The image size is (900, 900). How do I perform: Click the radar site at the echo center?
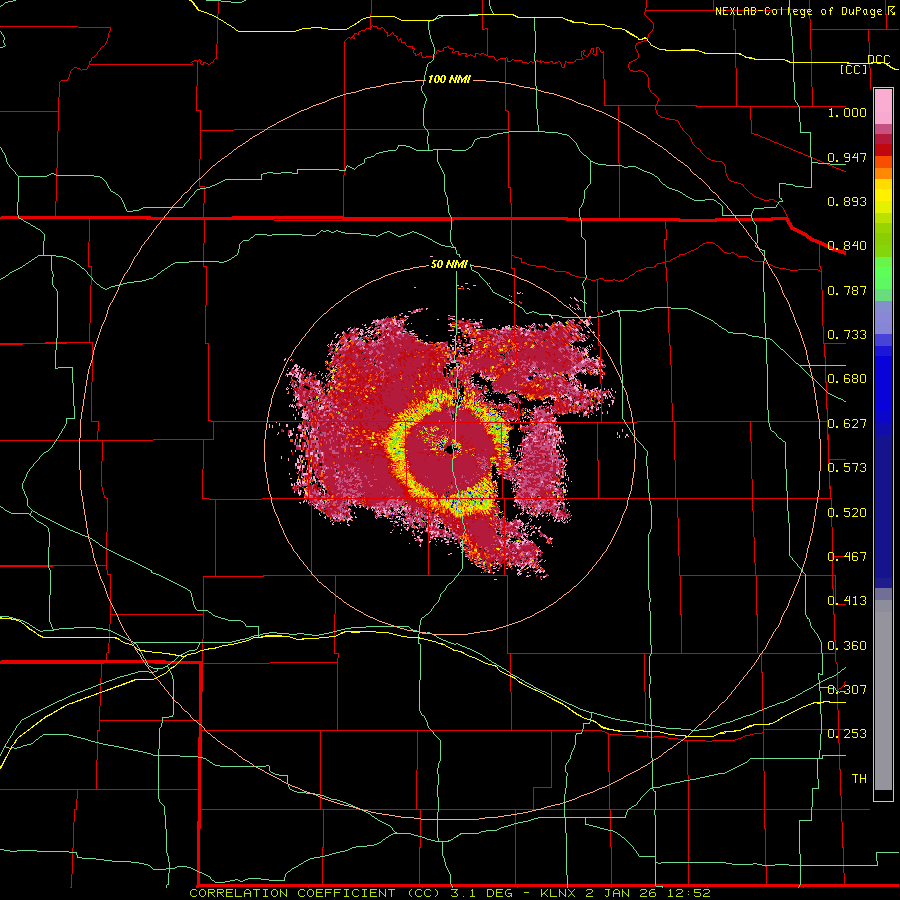pos(451,449)
